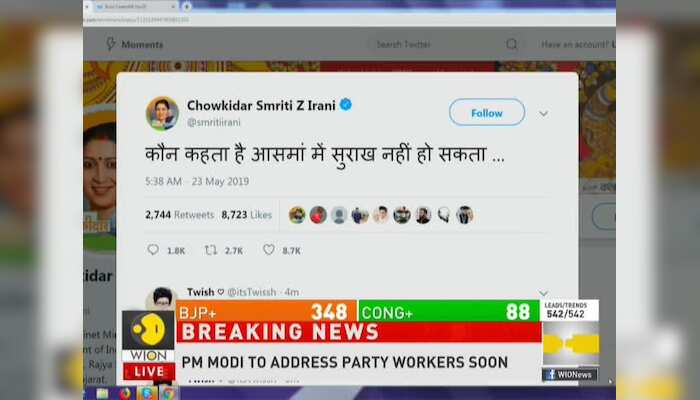Expand tweet options chevron beside Follow

coord(543,113)
